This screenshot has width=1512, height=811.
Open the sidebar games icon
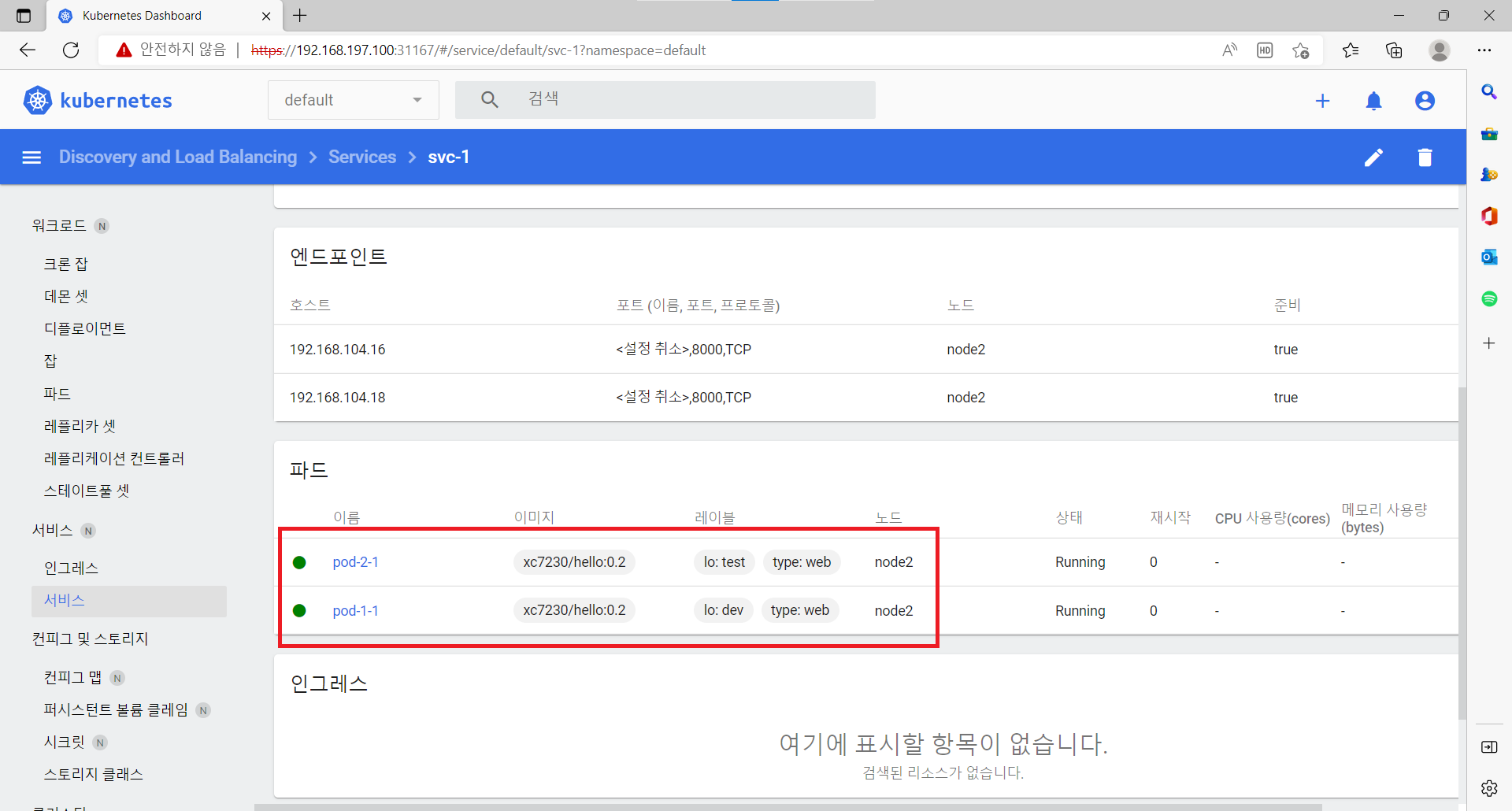coord(1489,175)
